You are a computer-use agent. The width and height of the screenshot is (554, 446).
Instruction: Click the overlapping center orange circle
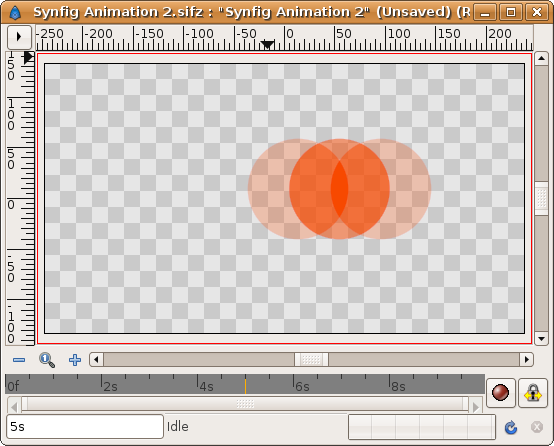tap(339, 189)
